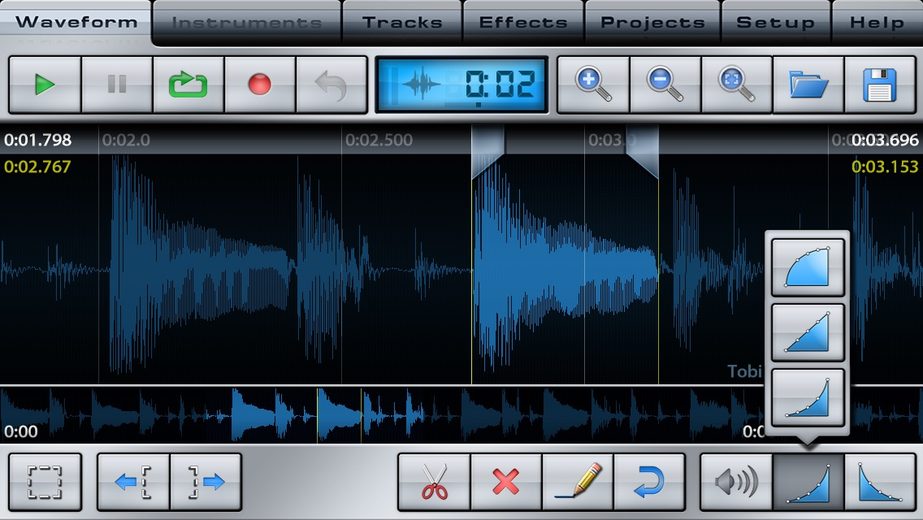Image resolution: width=923 pixels, height=520 pixels.
Task: Choose the exponential fade-in curve option
Action: (x=808, y=397)
